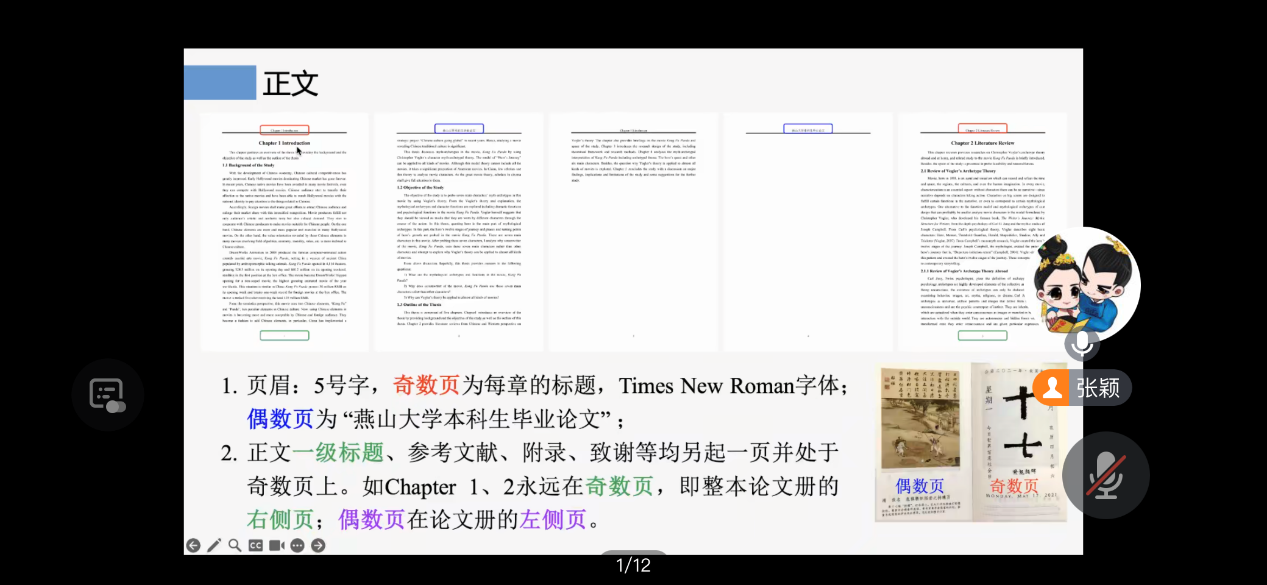The image size is (1267, 585).
Task: Unmute your microphone
Action: 1105,475
